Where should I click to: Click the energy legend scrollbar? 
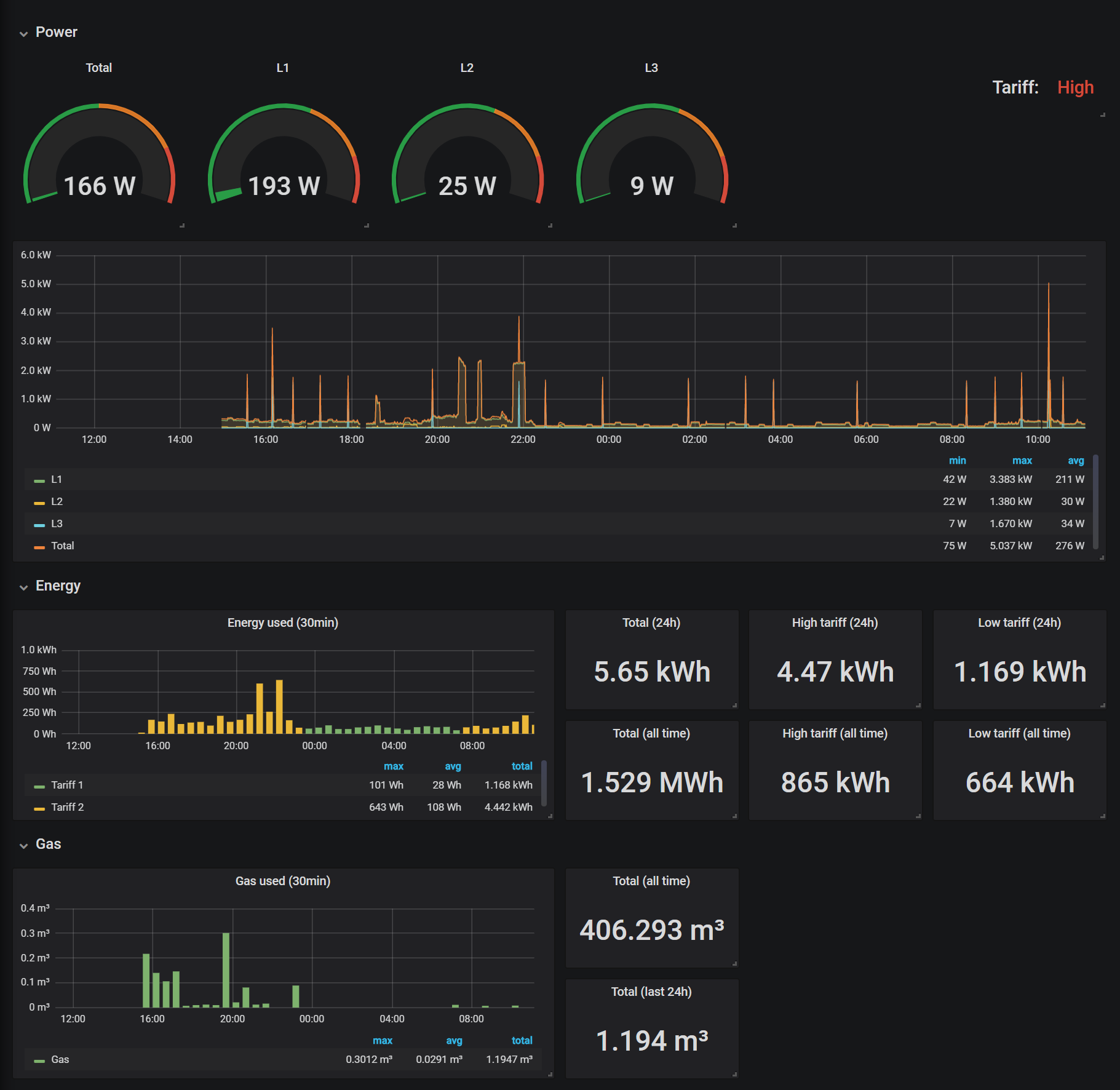(544, 783)
